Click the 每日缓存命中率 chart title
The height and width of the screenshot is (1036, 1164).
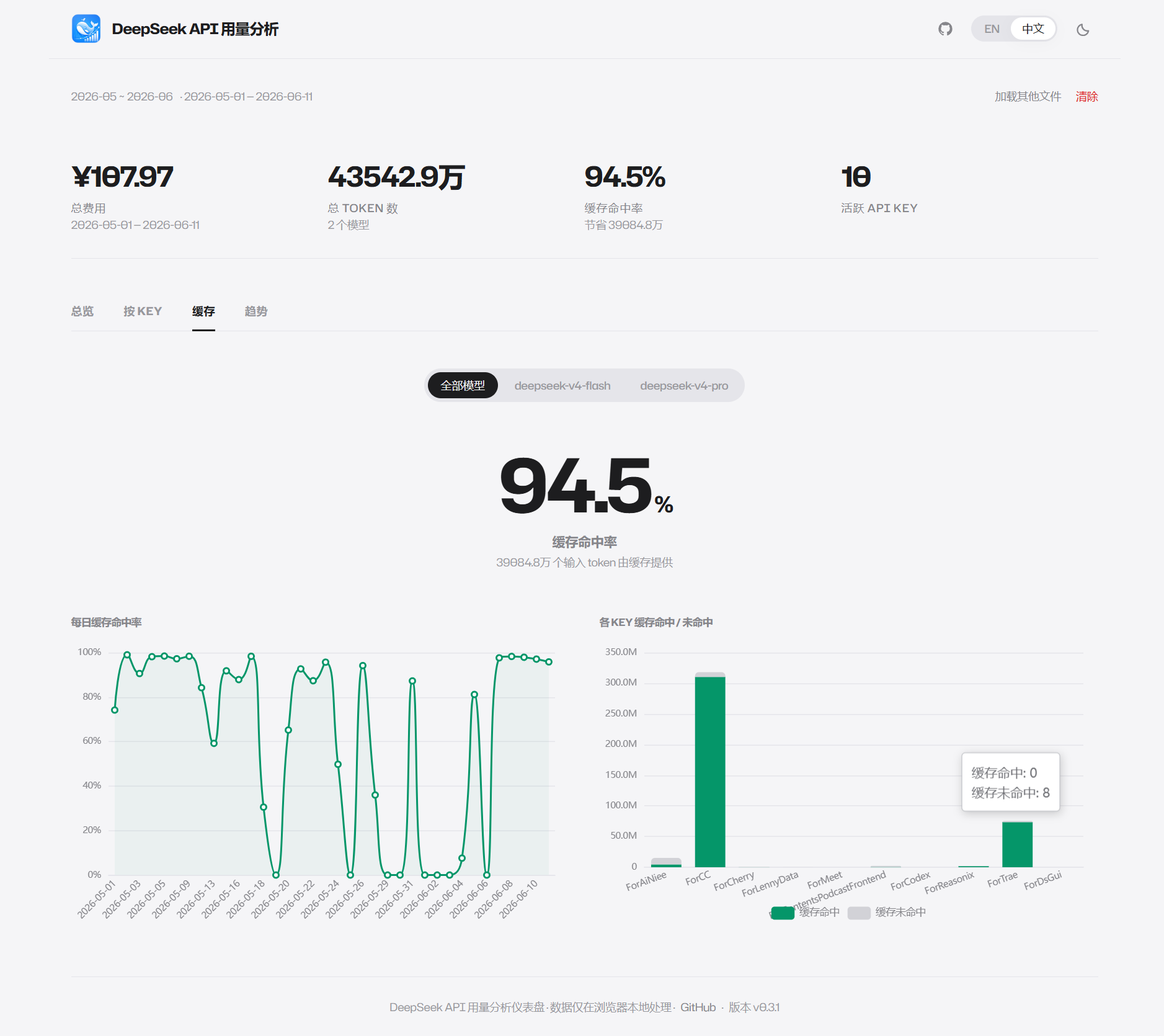pyautogui.click(x=106, y=622)
